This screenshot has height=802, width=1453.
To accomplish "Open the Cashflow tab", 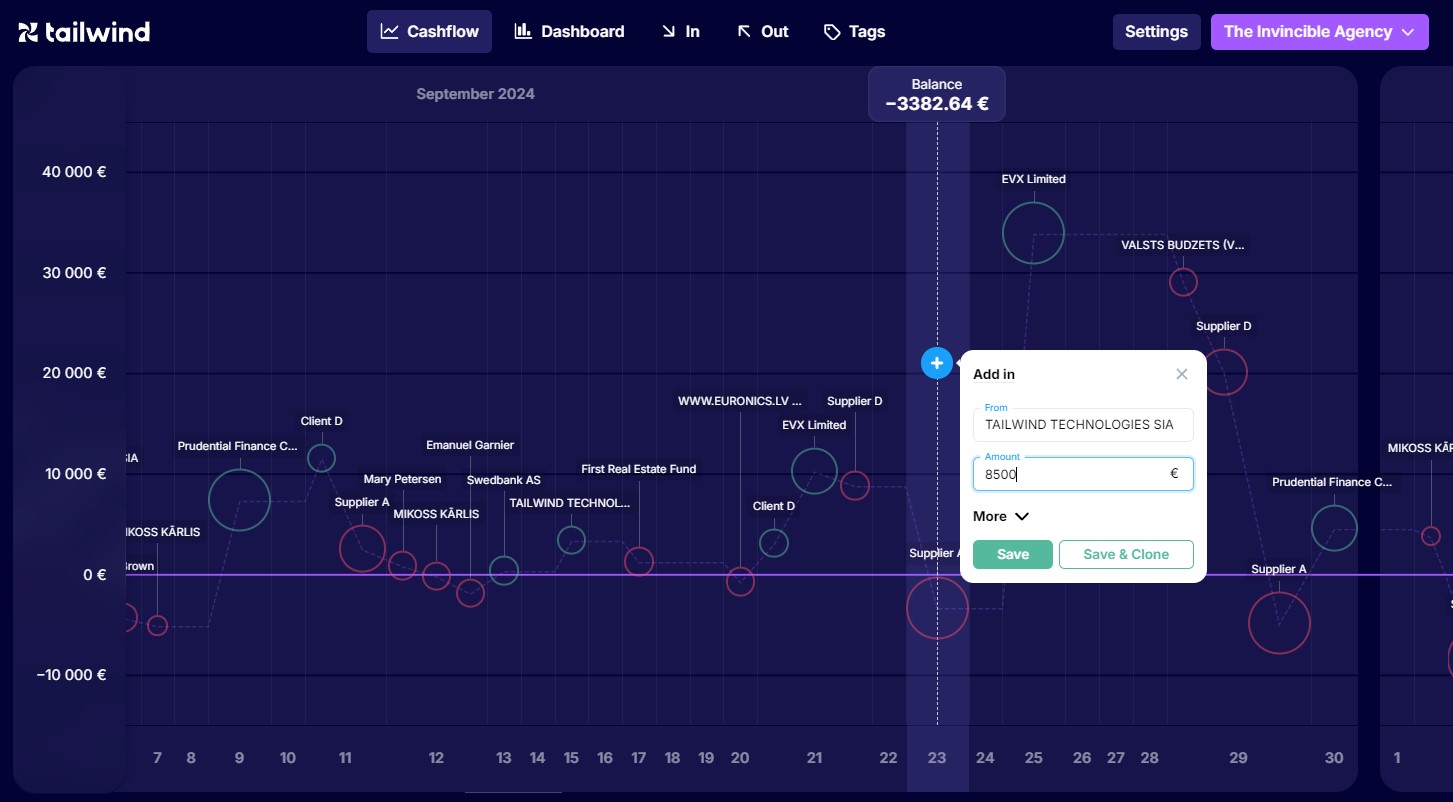I will tap(430, 32).
